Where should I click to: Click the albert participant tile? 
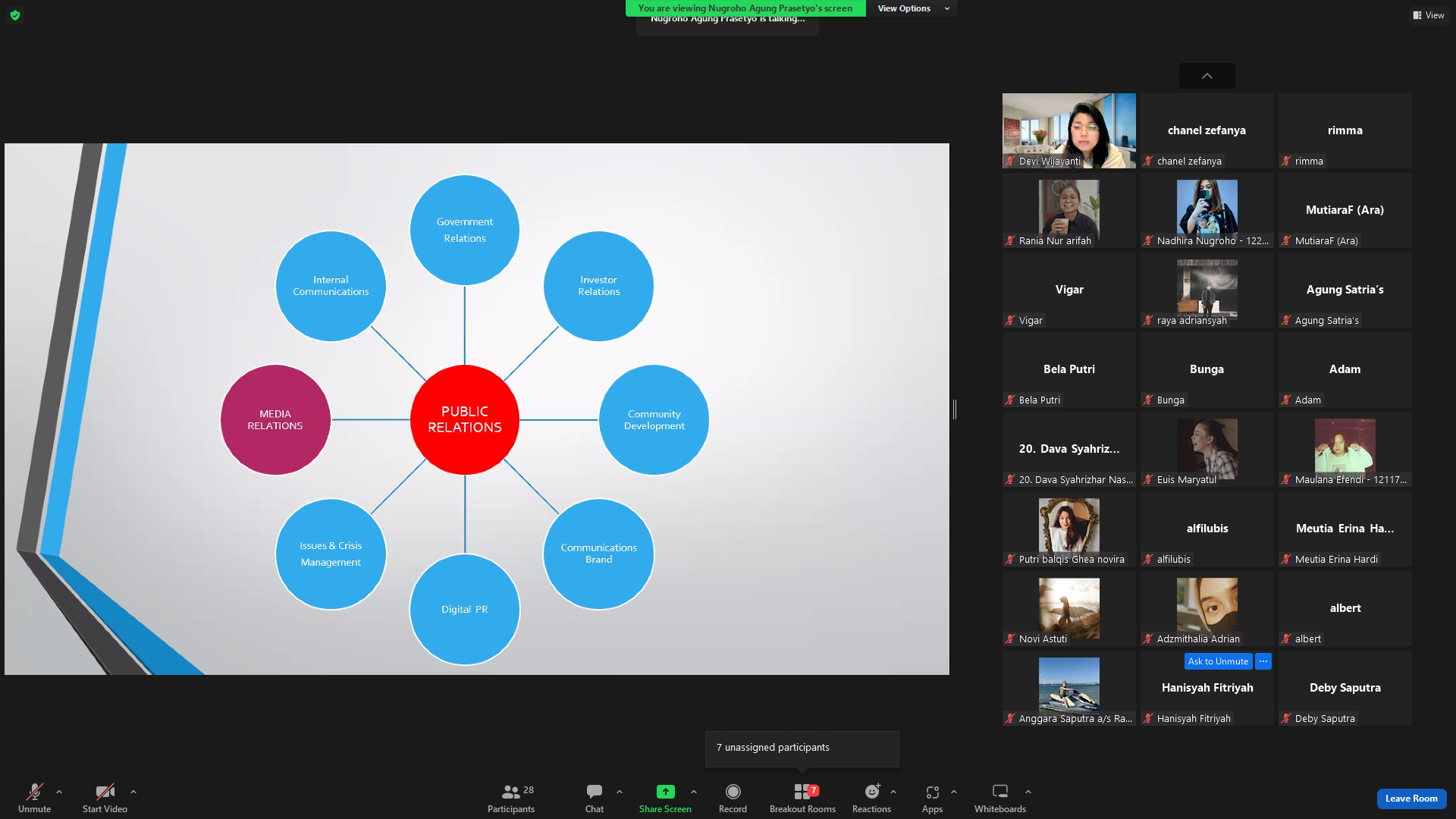pos(1345,608)
